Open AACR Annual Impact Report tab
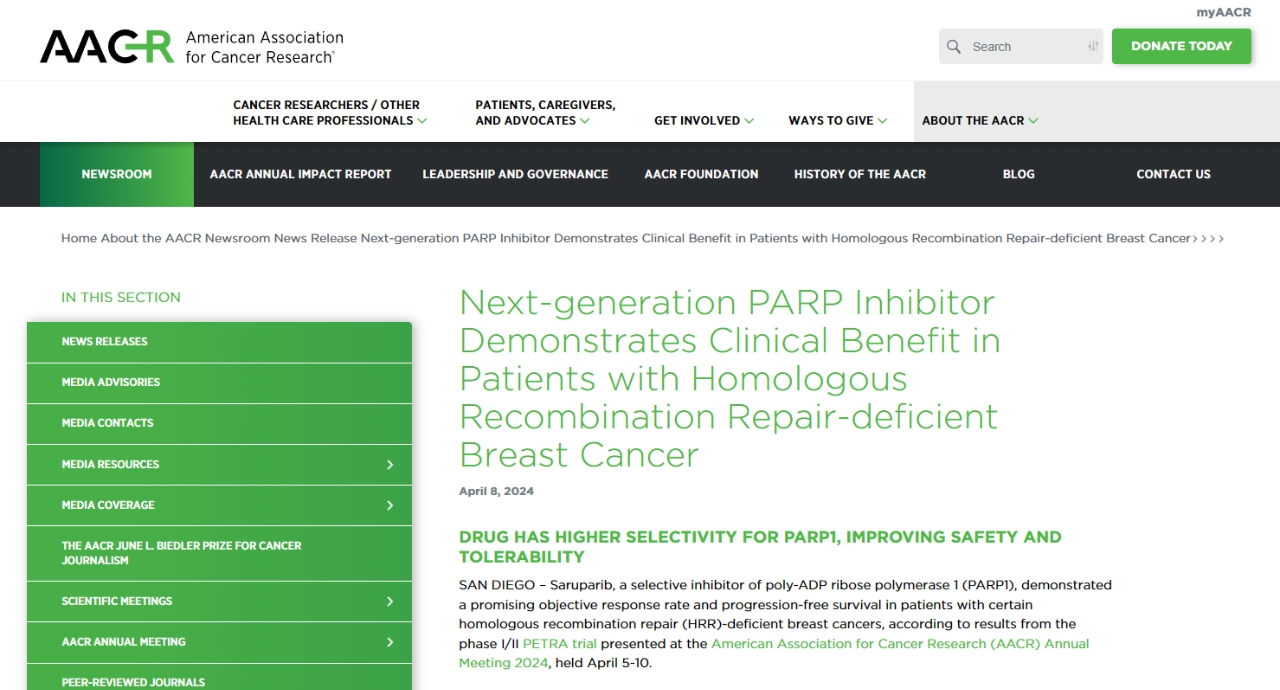1280x690 pixels. click(300, 174)
